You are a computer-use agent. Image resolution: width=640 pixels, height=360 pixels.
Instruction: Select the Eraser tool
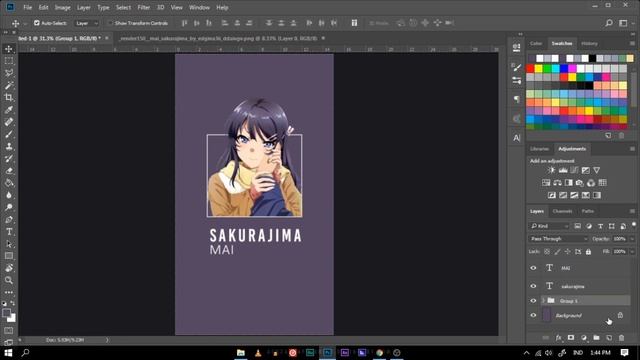pos(9,171)
